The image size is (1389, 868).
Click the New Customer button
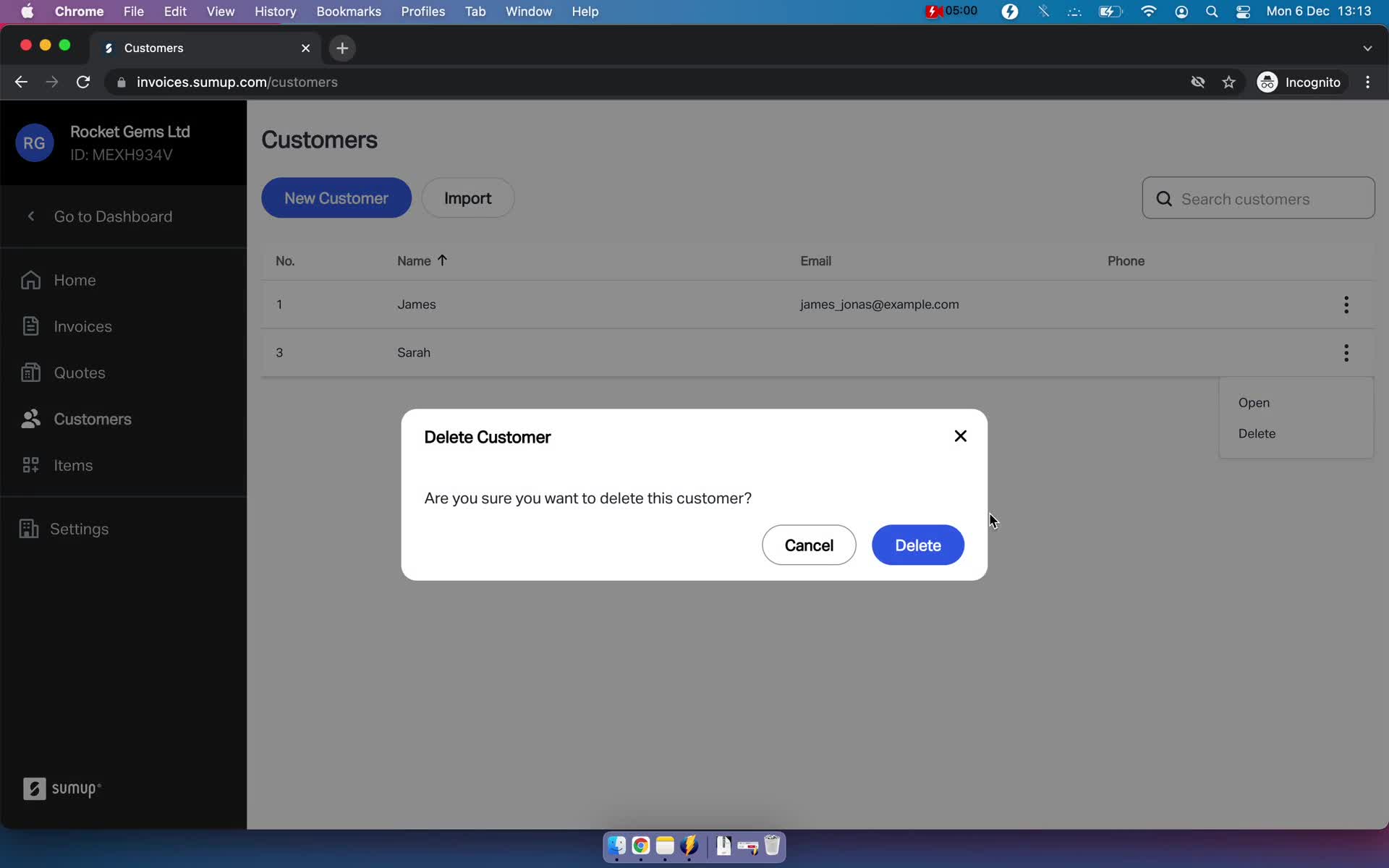(337, 198)
